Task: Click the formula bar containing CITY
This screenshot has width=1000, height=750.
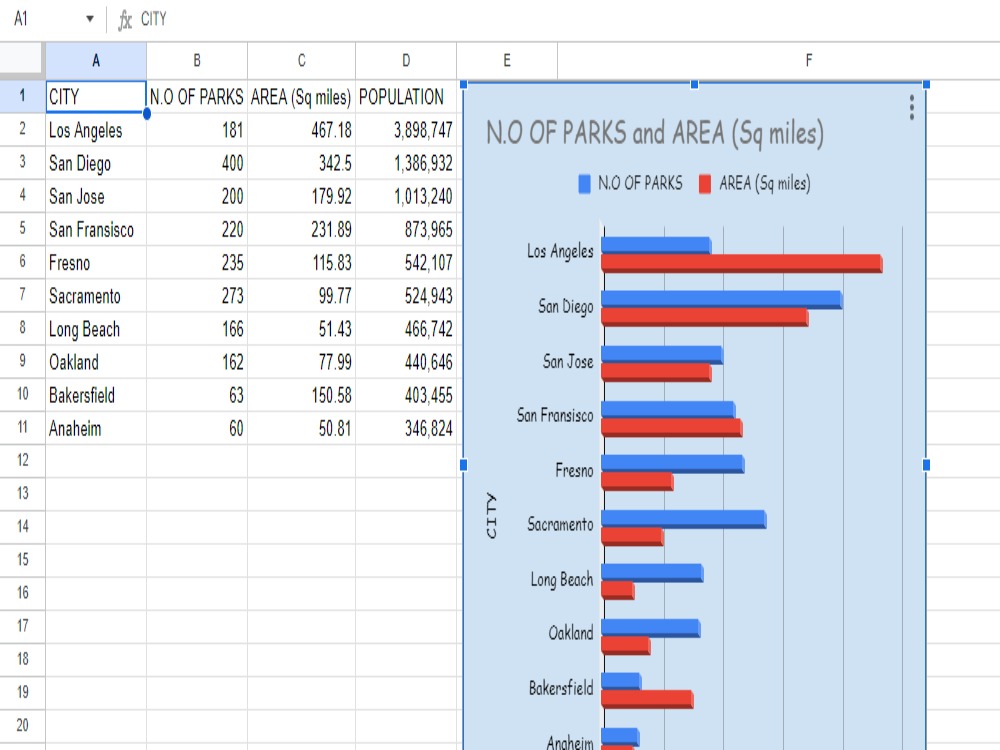Action: coord(568,19)
